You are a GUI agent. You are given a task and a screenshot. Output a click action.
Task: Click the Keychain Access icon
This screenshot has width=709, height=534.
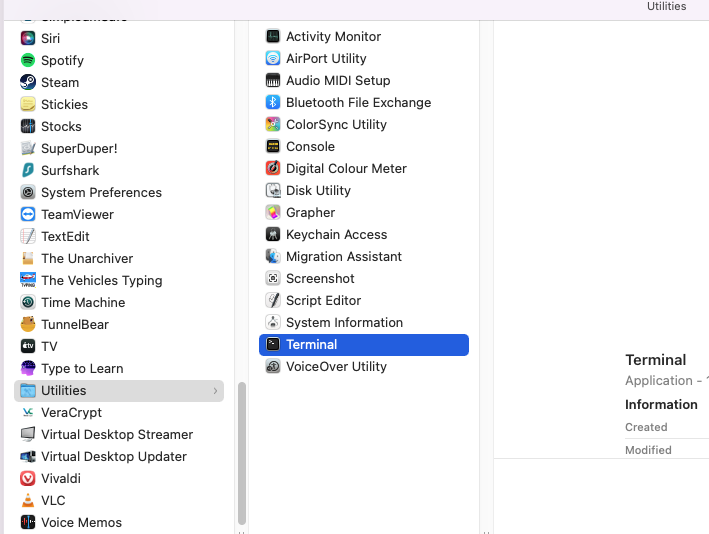click(273, 234)
